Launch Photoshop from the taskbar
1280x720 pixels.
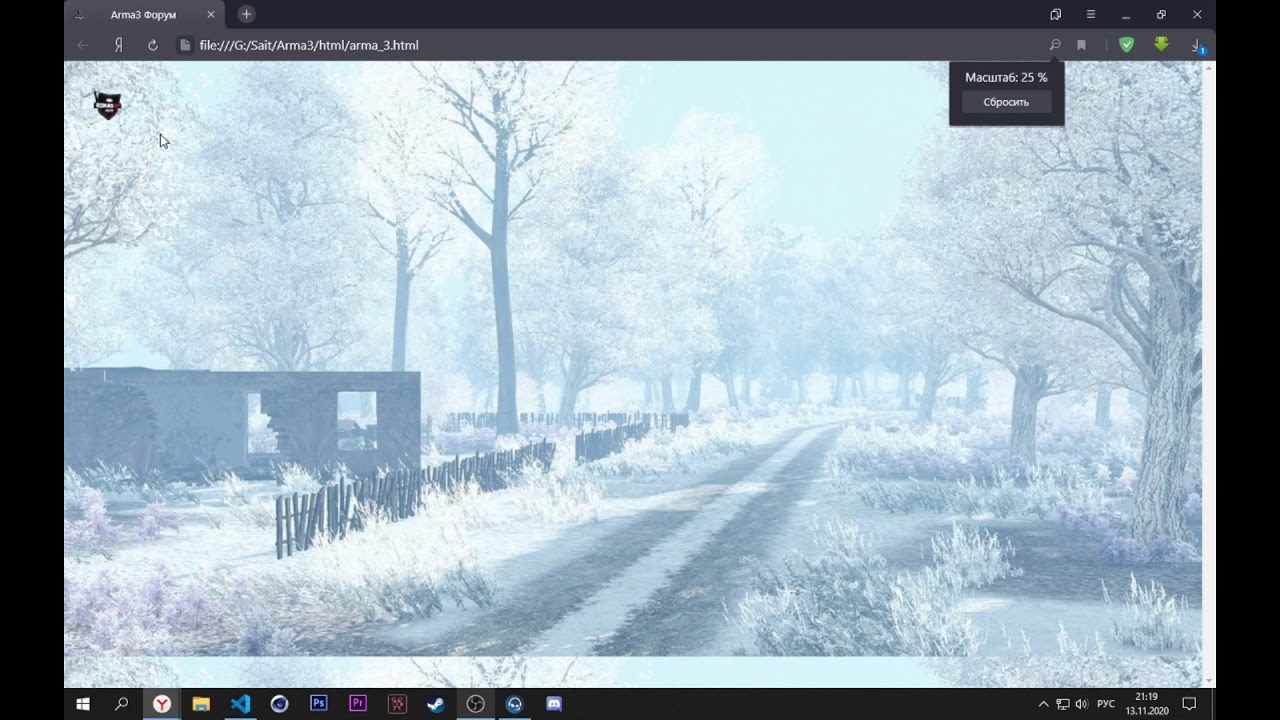point(319,704)
